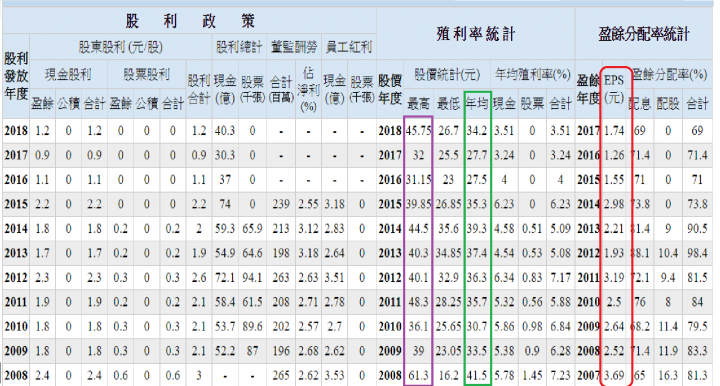Select the EPS value 3.69
This screenshot has height=386, width=720.
tap(614, 375)
